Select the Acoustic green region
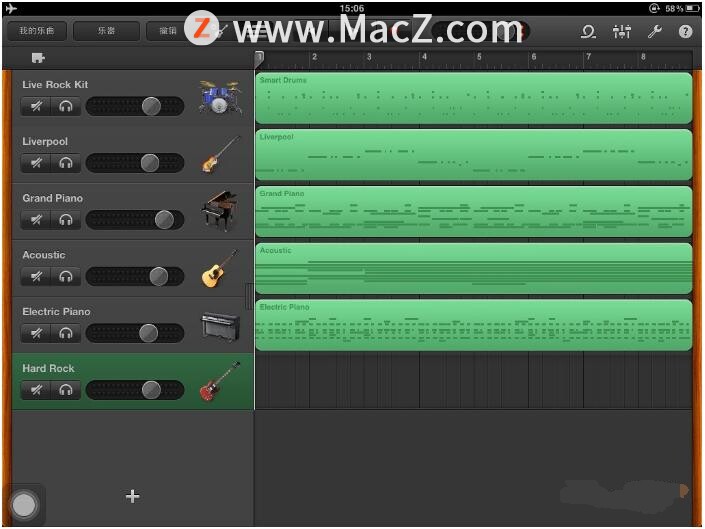705x529 pixels. 474,268
